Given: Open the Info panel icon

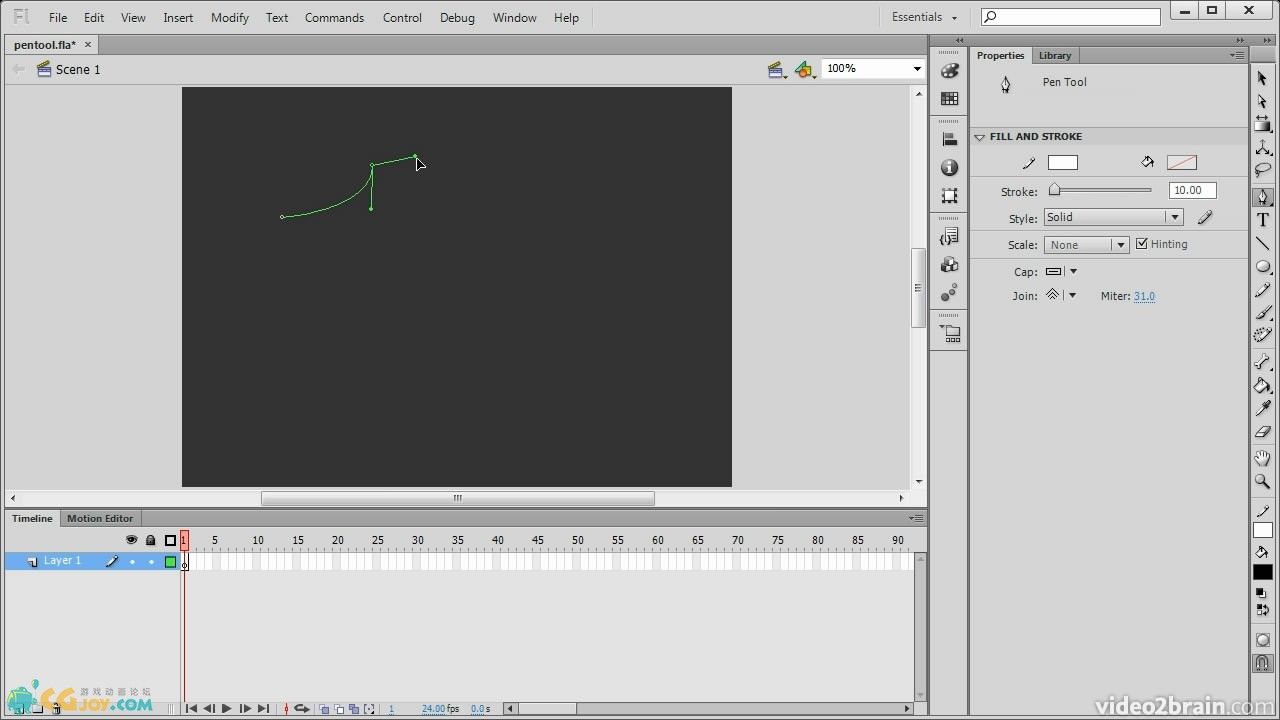Looking at the screenshot, I should click(949, 167).
